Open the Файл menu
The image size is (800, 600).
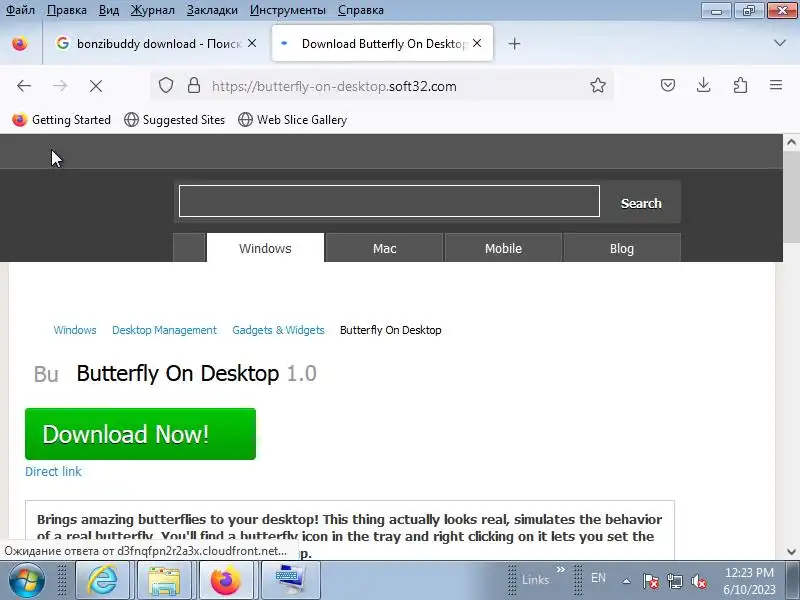tap(20, 10)
